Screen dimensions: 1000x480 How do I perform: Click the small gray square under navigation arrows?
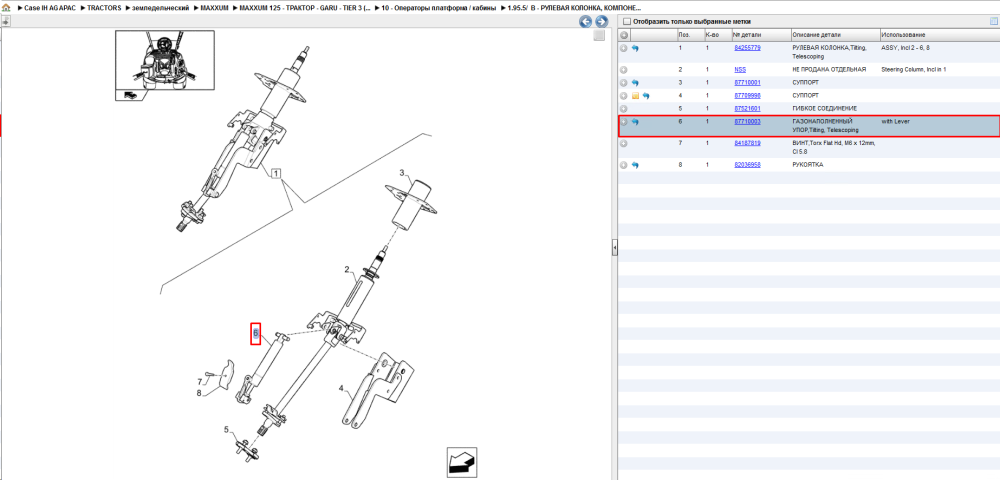599,36
